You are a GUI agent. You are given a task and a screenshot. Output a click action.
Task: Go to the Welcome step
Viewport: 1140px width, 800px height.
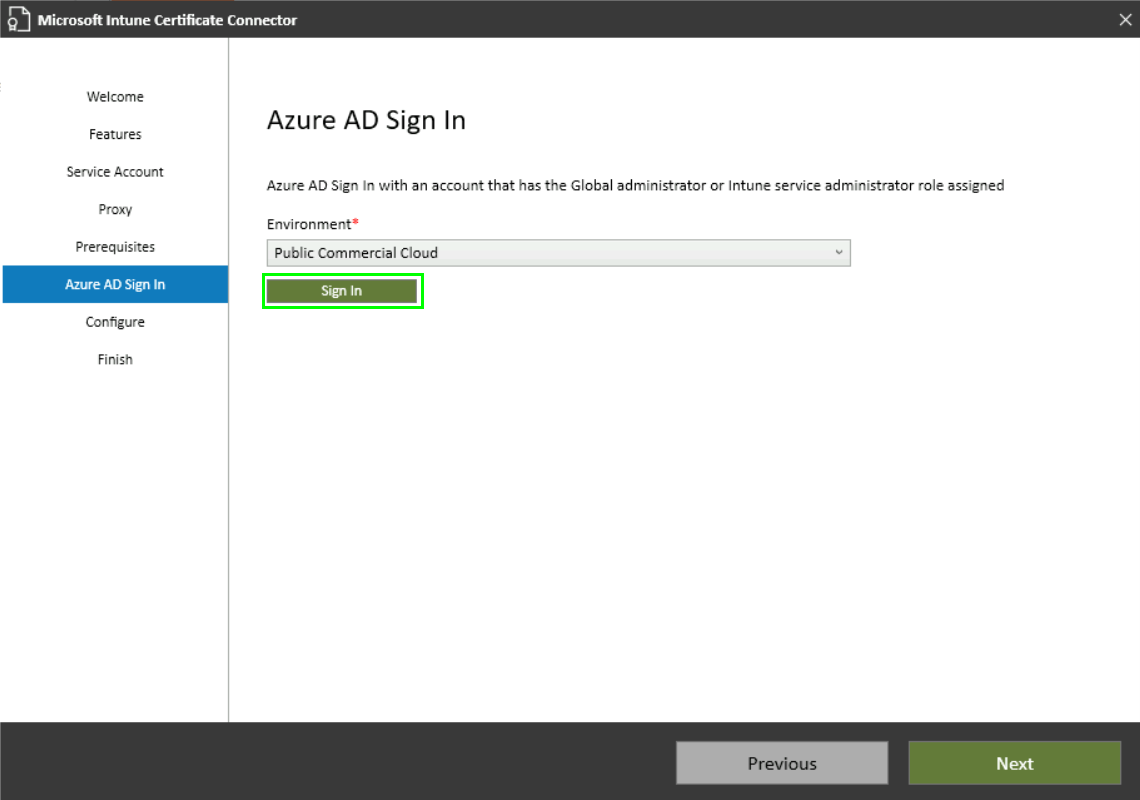click(x=115, y=97)
